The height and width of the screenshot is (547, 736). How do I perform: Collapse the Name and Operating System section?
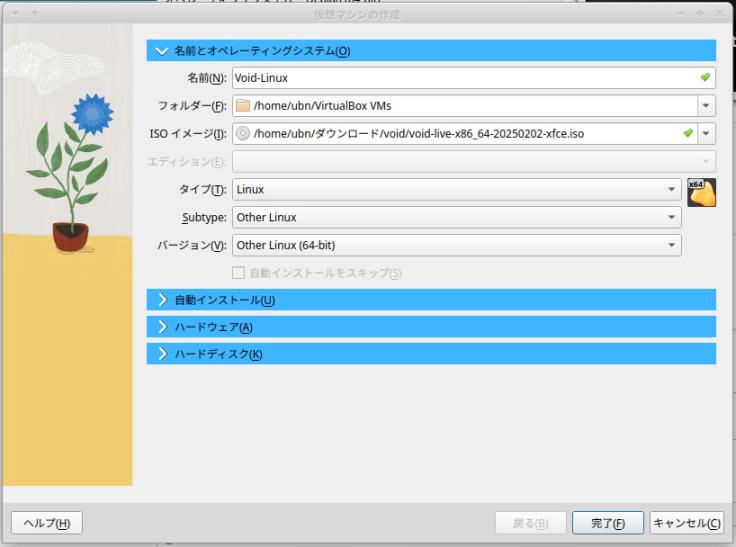431,51
